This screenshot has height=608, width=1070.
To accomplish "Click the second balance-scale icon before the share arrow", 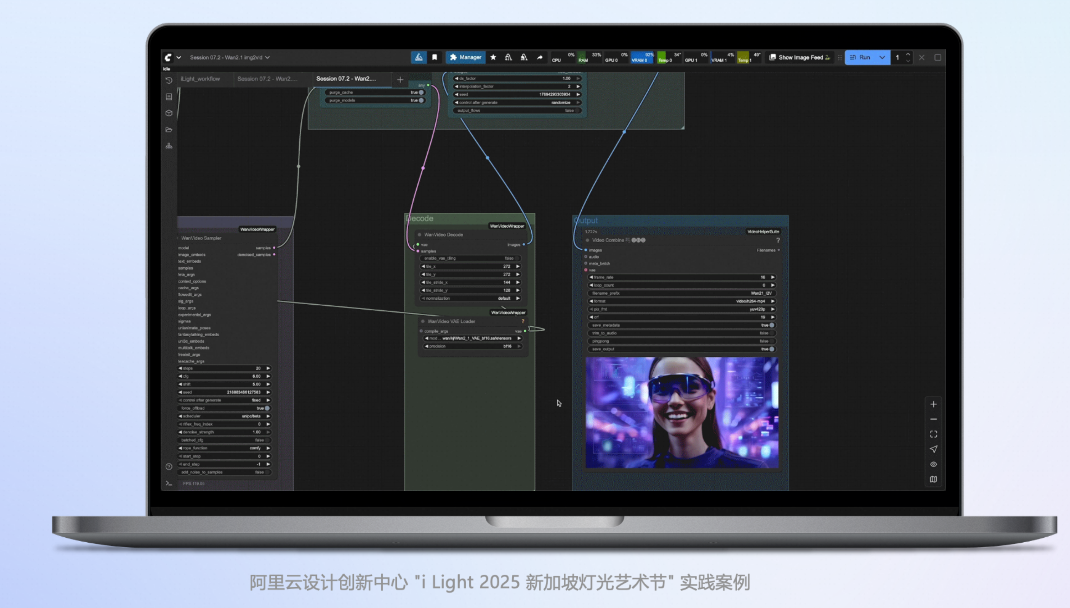I will (x=523, y=57).
